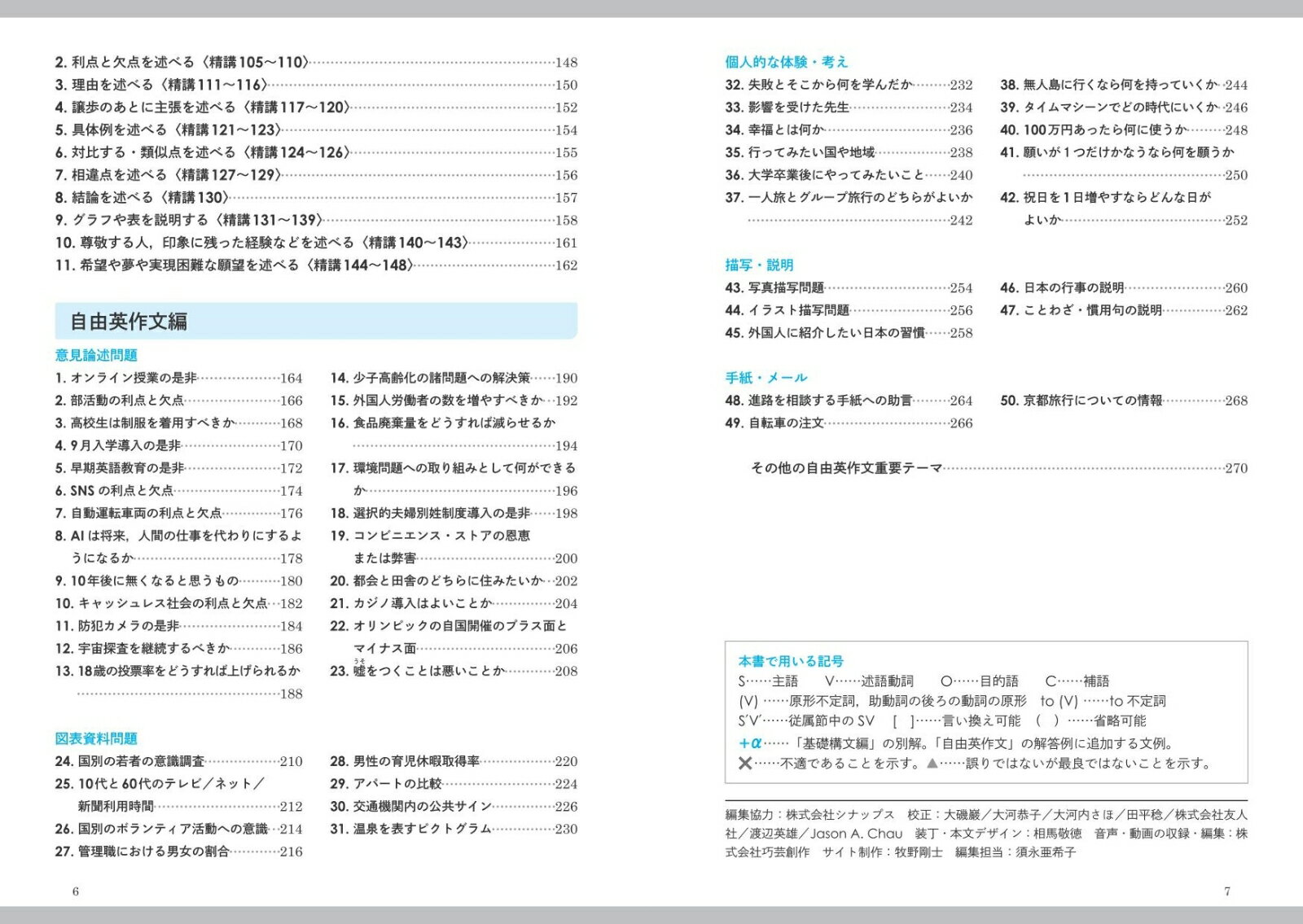Viewport: 1303px width, 924px height.
Task: Open entry 1. オンライン授業の是非
Action: tap(126, 378)
